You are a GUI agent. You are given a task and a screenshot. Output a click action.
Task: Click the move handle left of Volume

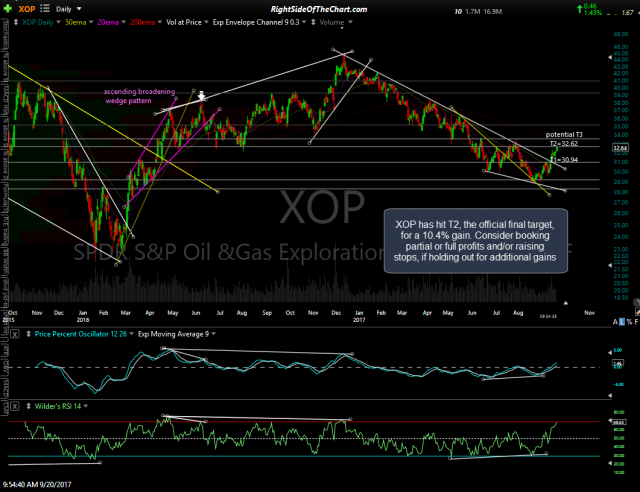(313, 22)
